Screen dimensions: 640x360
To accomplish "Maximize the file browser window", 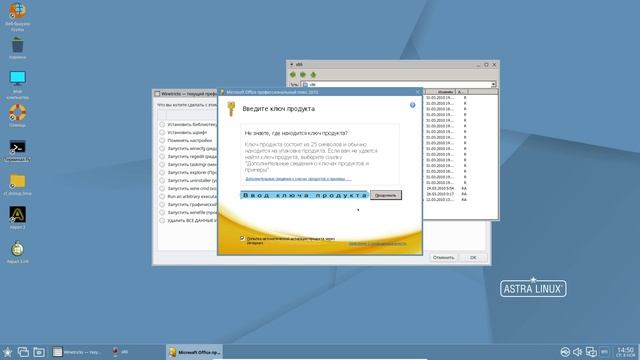I will coord(486,64).
